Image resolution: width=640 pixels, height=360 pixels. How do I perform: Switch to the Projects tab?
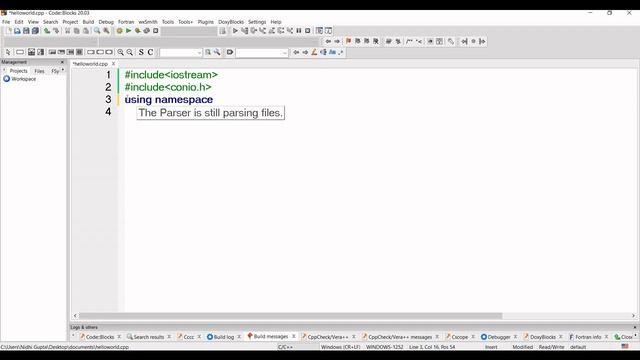(x=18, y=71)
